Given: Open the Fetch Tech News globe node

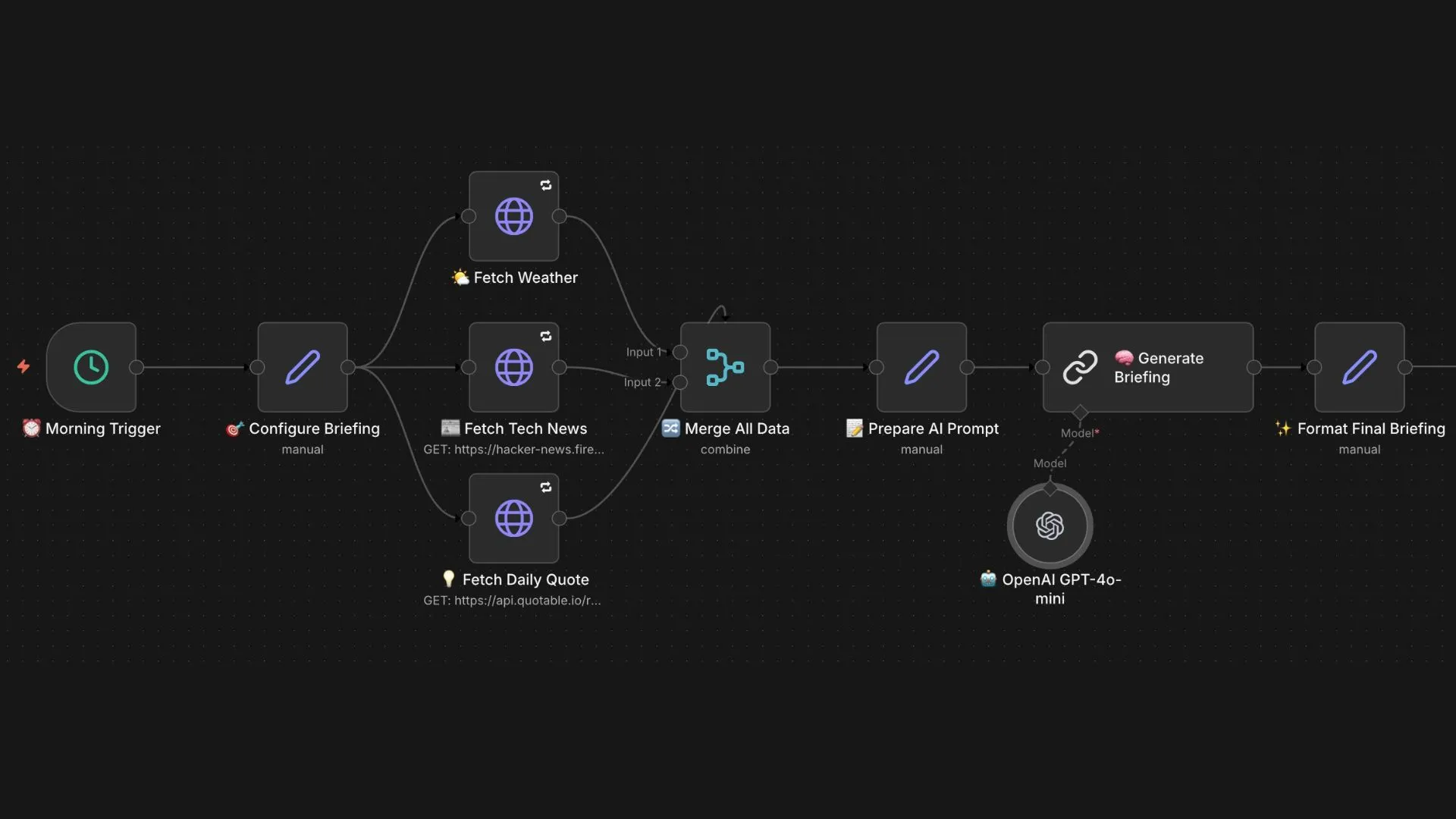Looking at the screenshot, I should pyautogui.click(x=513, y=367).
